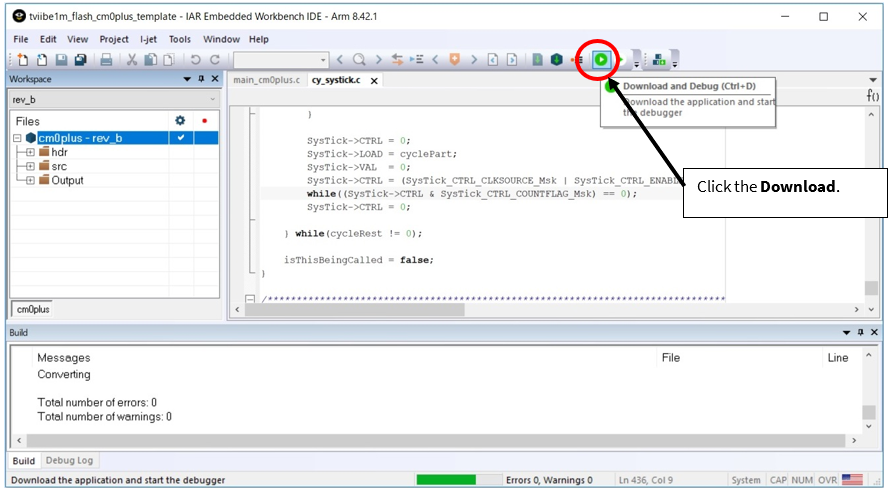Click the Save toolbar icon
The width and height of the screenshot is (889, 494).
tap(61, 60)
